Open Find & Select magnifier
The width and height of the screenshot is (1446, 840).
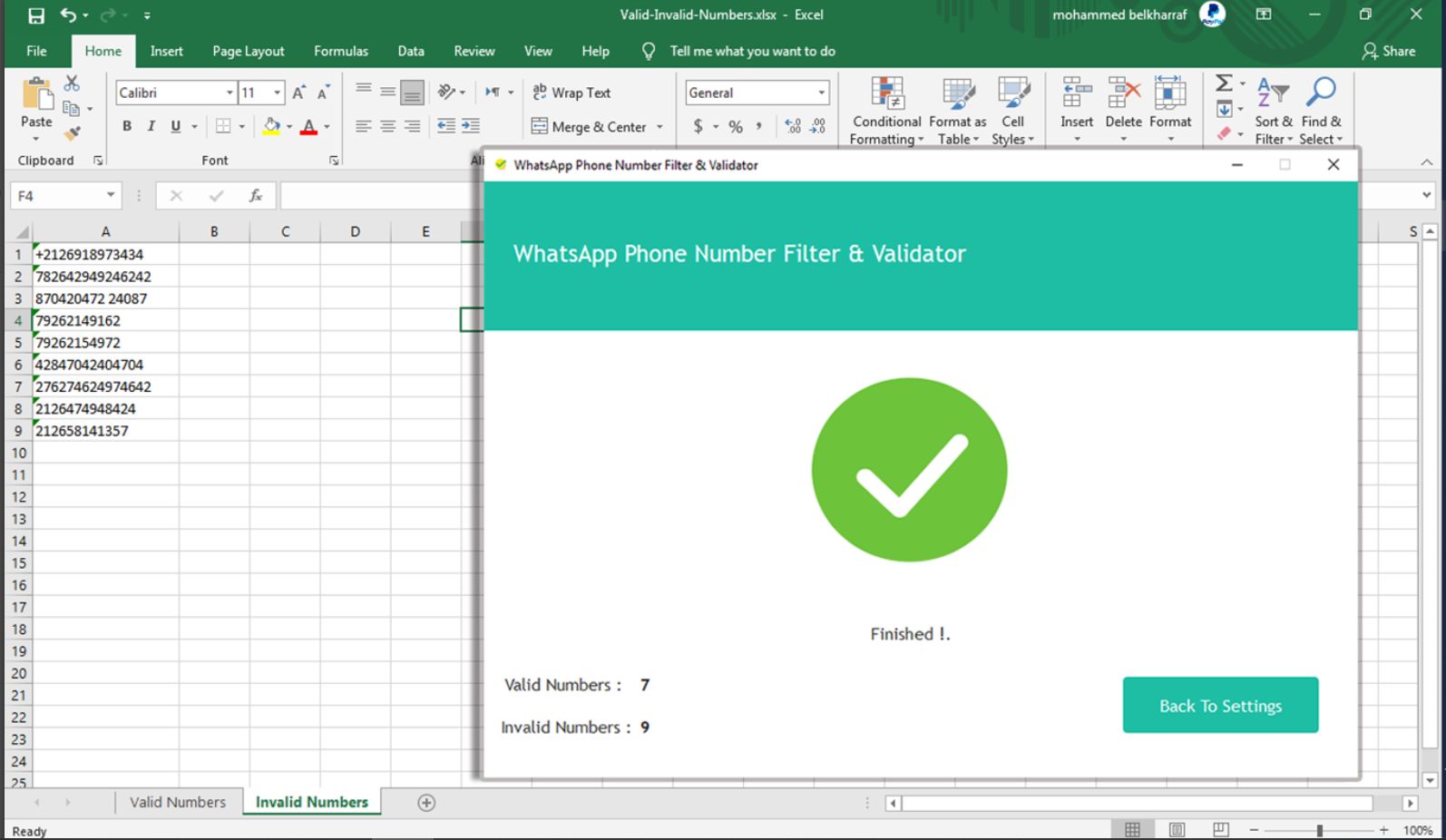1321,111
